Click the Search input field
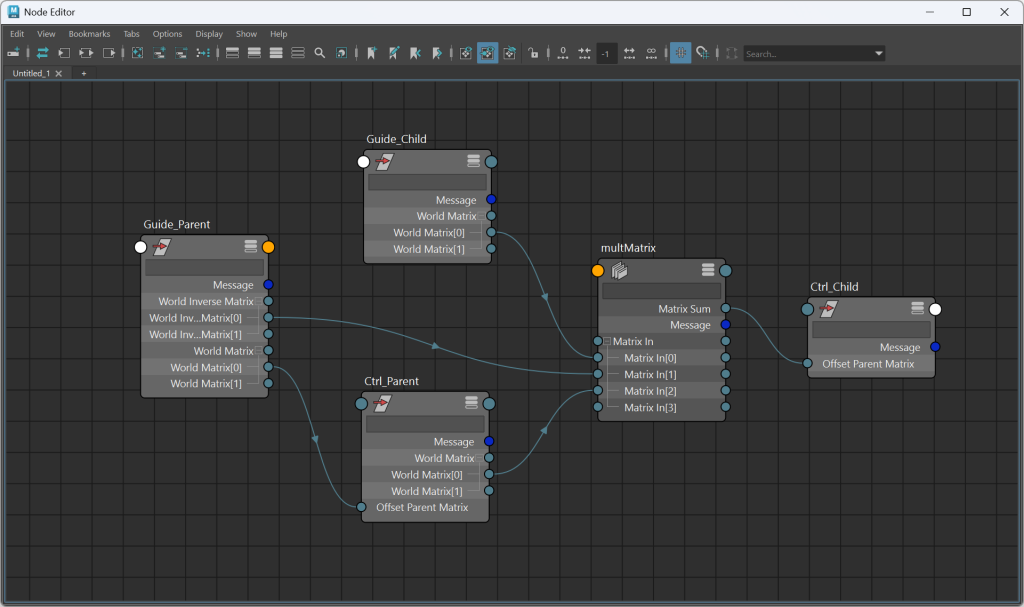1024x607 pixels. pyautogui.click(x=807, y=54)
